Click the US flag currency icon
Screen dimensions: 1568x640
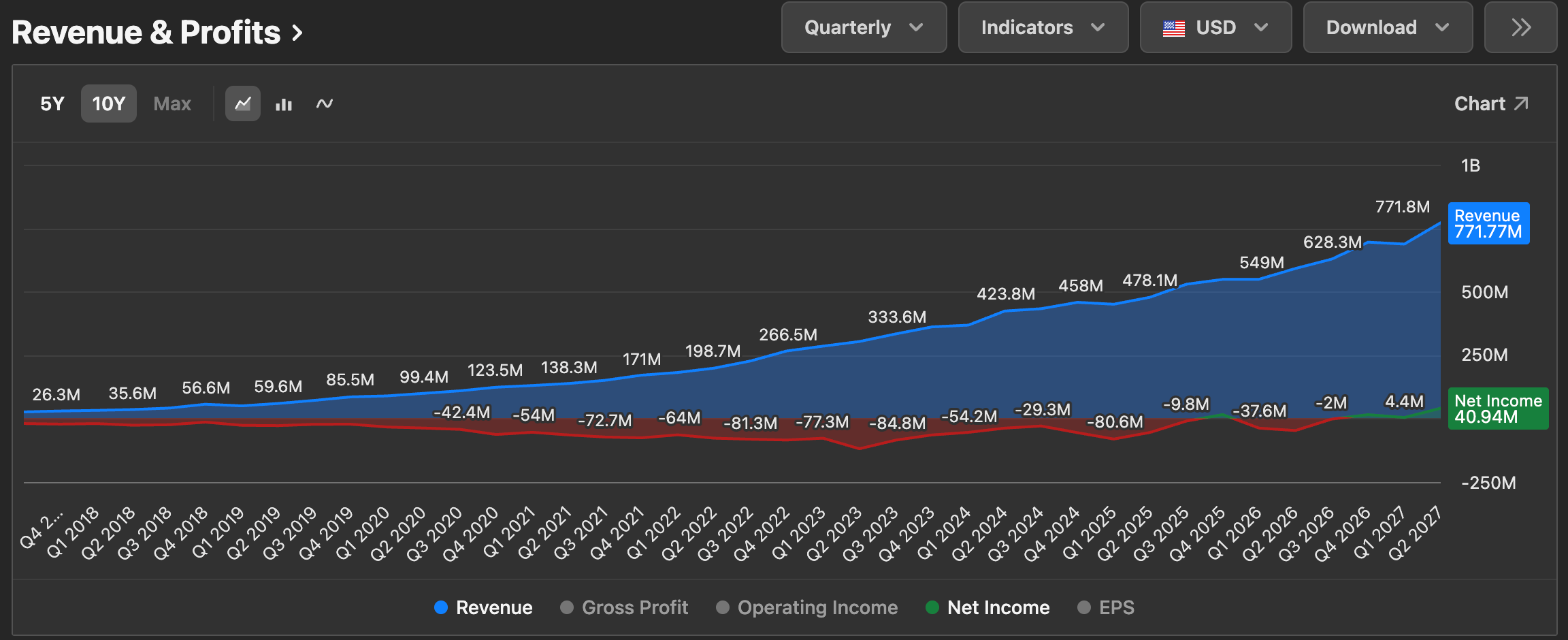(x=1174, y=28)
